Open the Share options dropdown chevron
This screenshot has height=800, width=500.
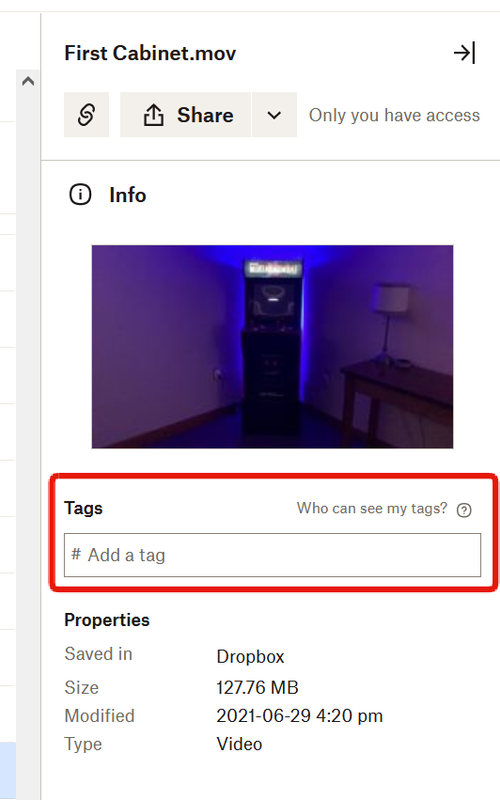pyautogui.click(x=274, y=115)
